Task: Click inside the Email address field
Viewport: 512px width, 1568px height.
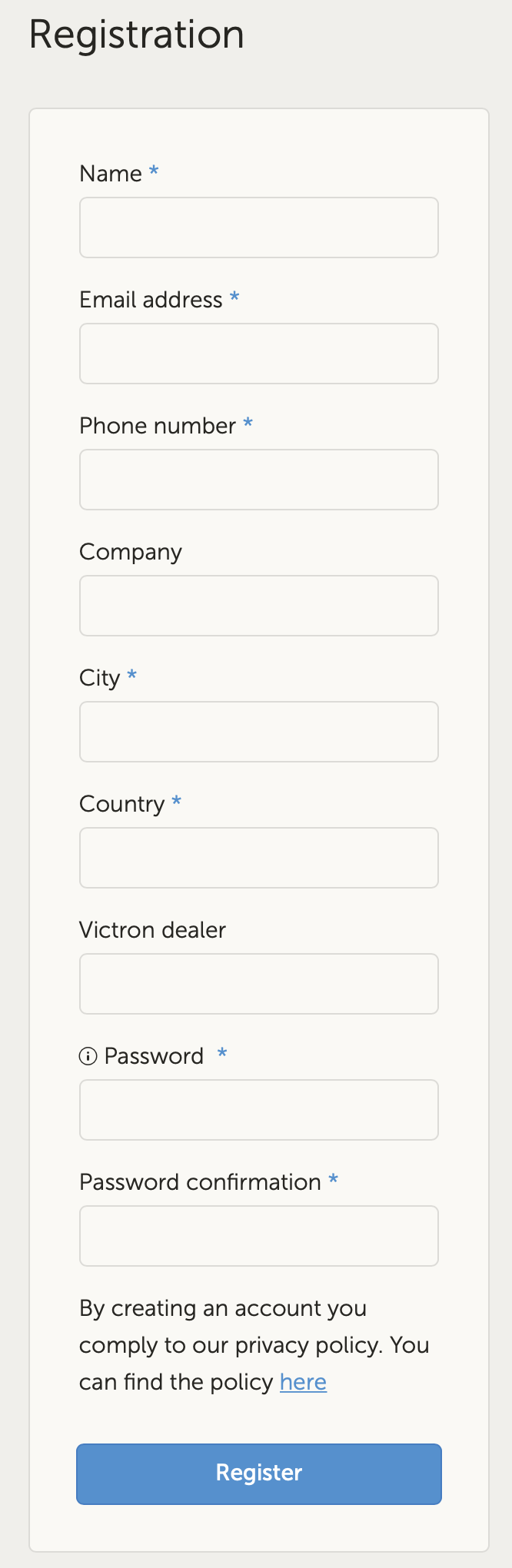Action: [258, 354]
